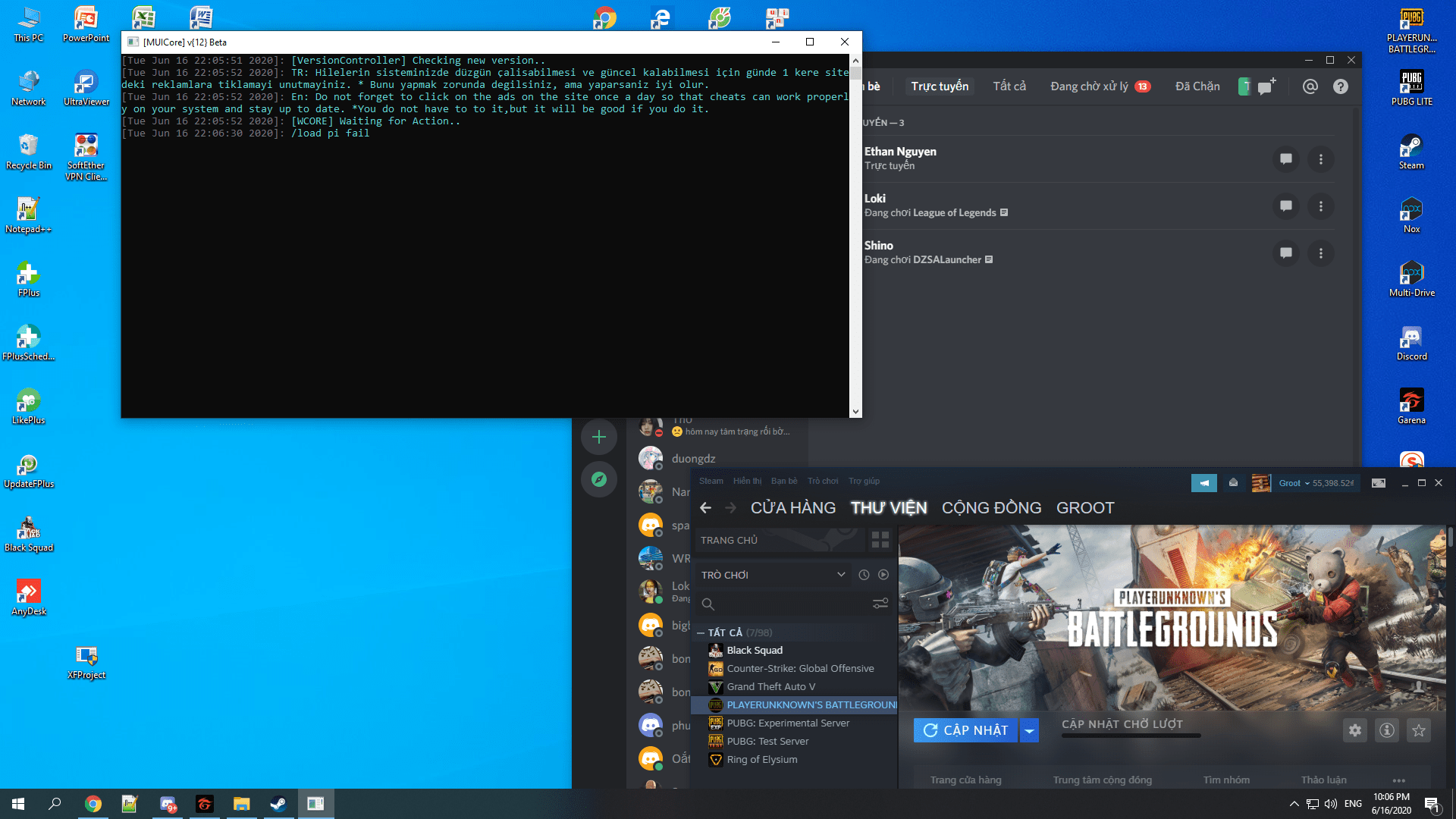Open SoftEther VPN Client desktop icon
This screenshot has width=1456, height=819.
point(86,157)
